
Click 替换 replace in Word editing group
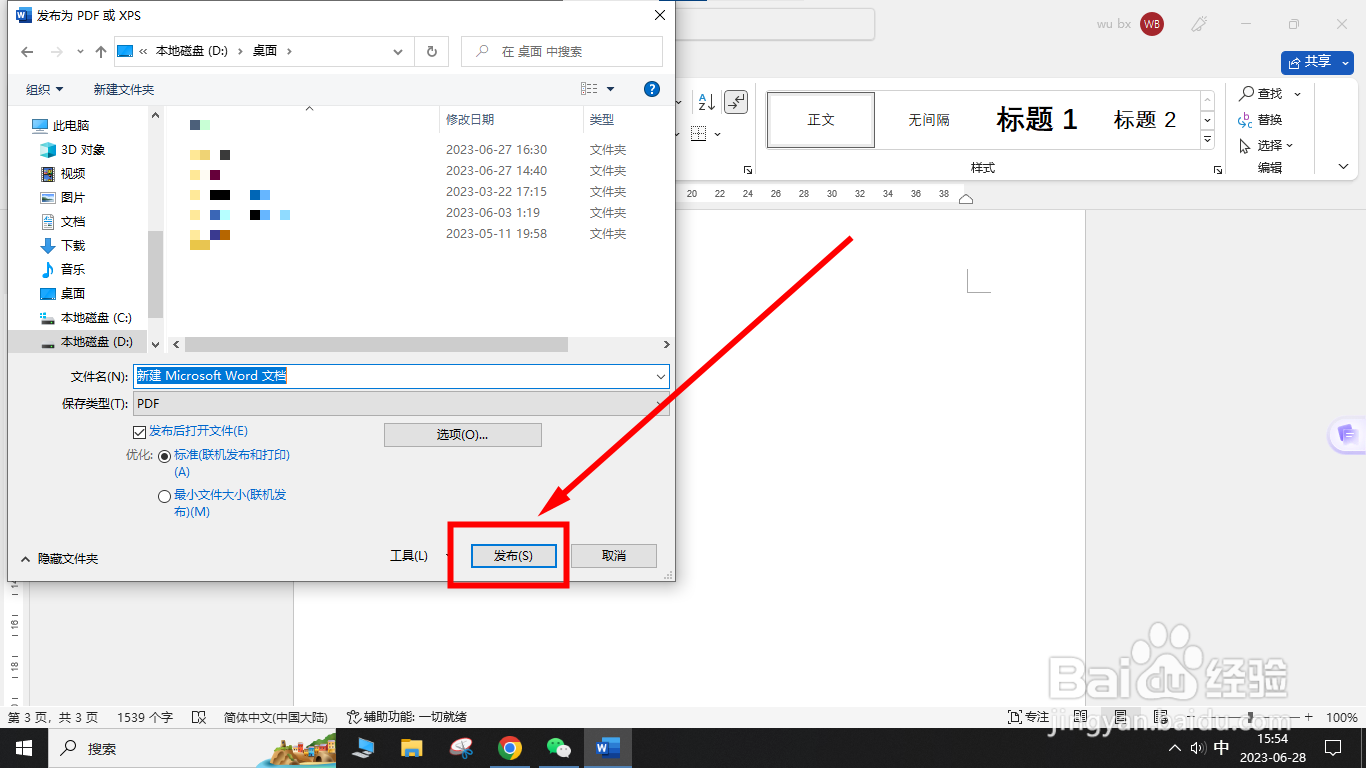(x=1260, y=120)
